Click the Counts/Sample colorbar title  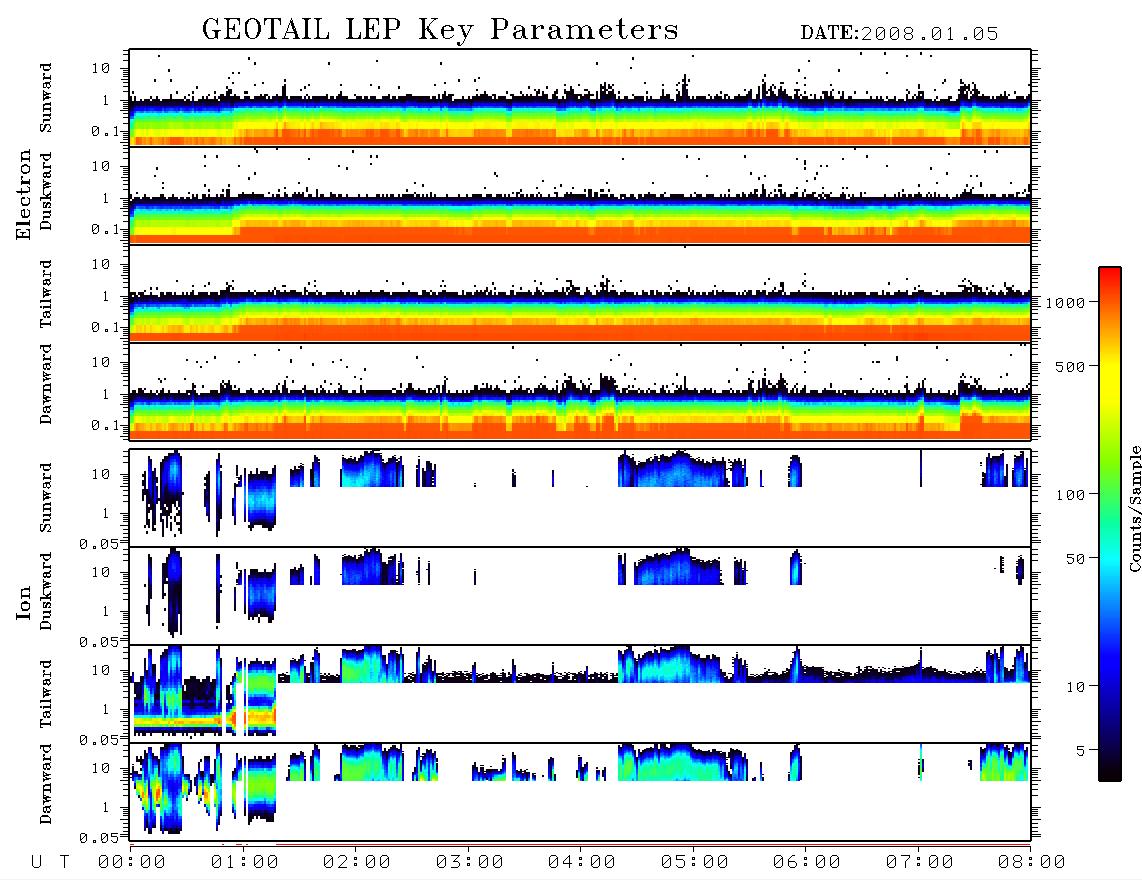click(1135, 508)
